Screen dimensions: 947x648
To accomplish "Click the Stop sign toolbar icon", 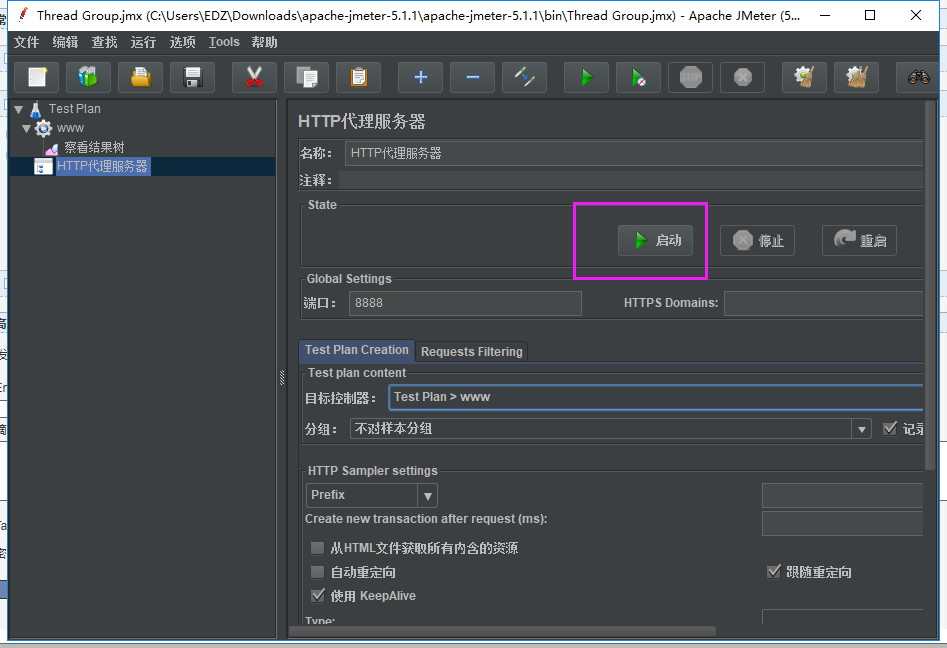I will click(691, 77).
